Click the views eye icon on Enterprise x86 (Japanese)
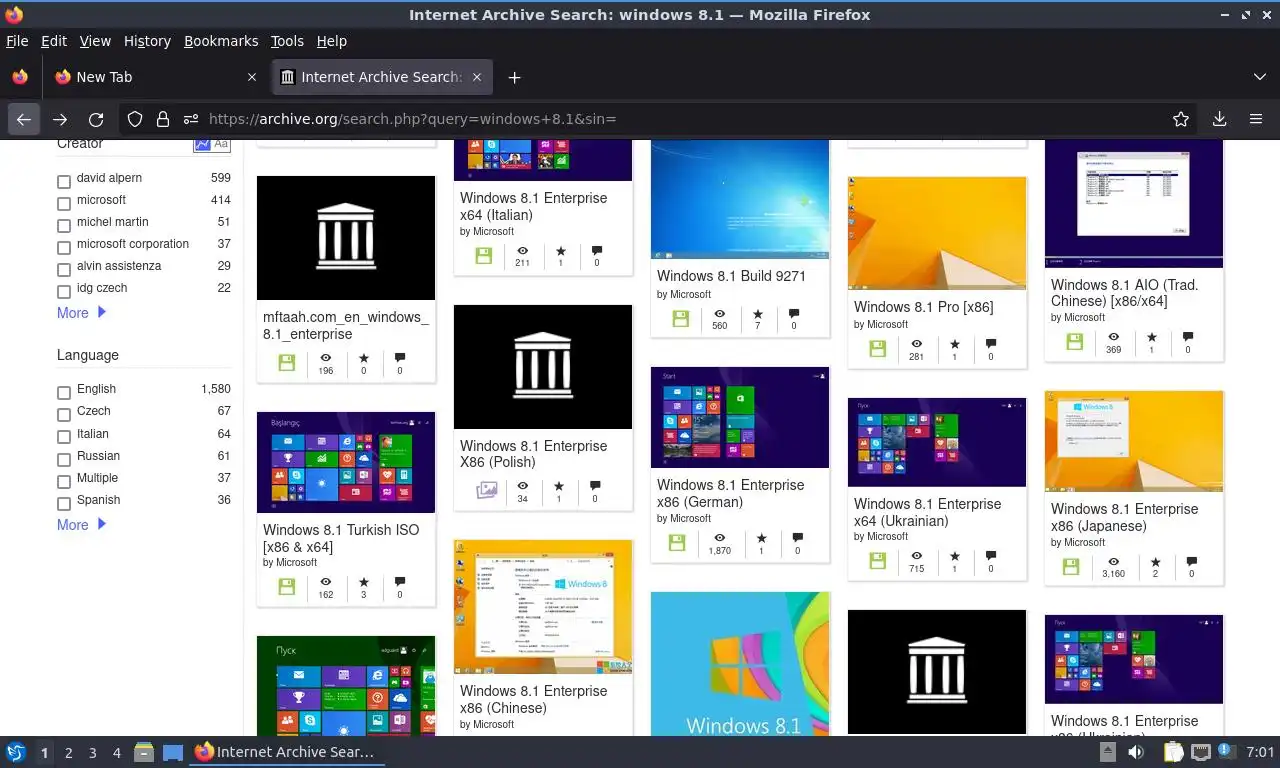Viewport: 1280px width, 768px height. pyautogui.click(x=1113, y=562)
